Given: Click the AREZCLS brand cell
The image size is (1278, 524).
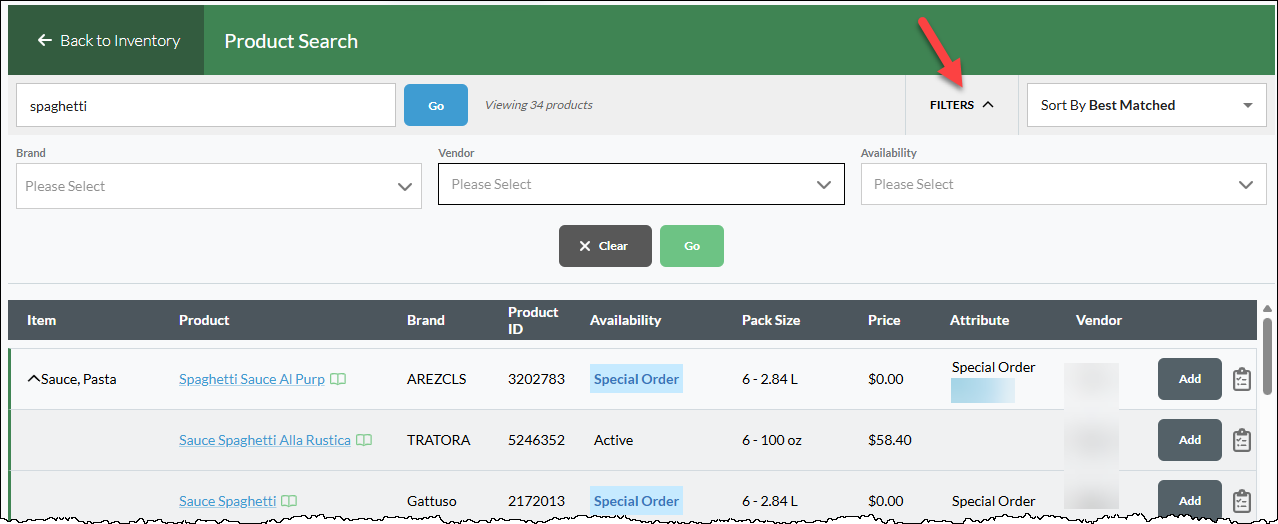Looking at the screenshot, I should [x=437, y=379].
